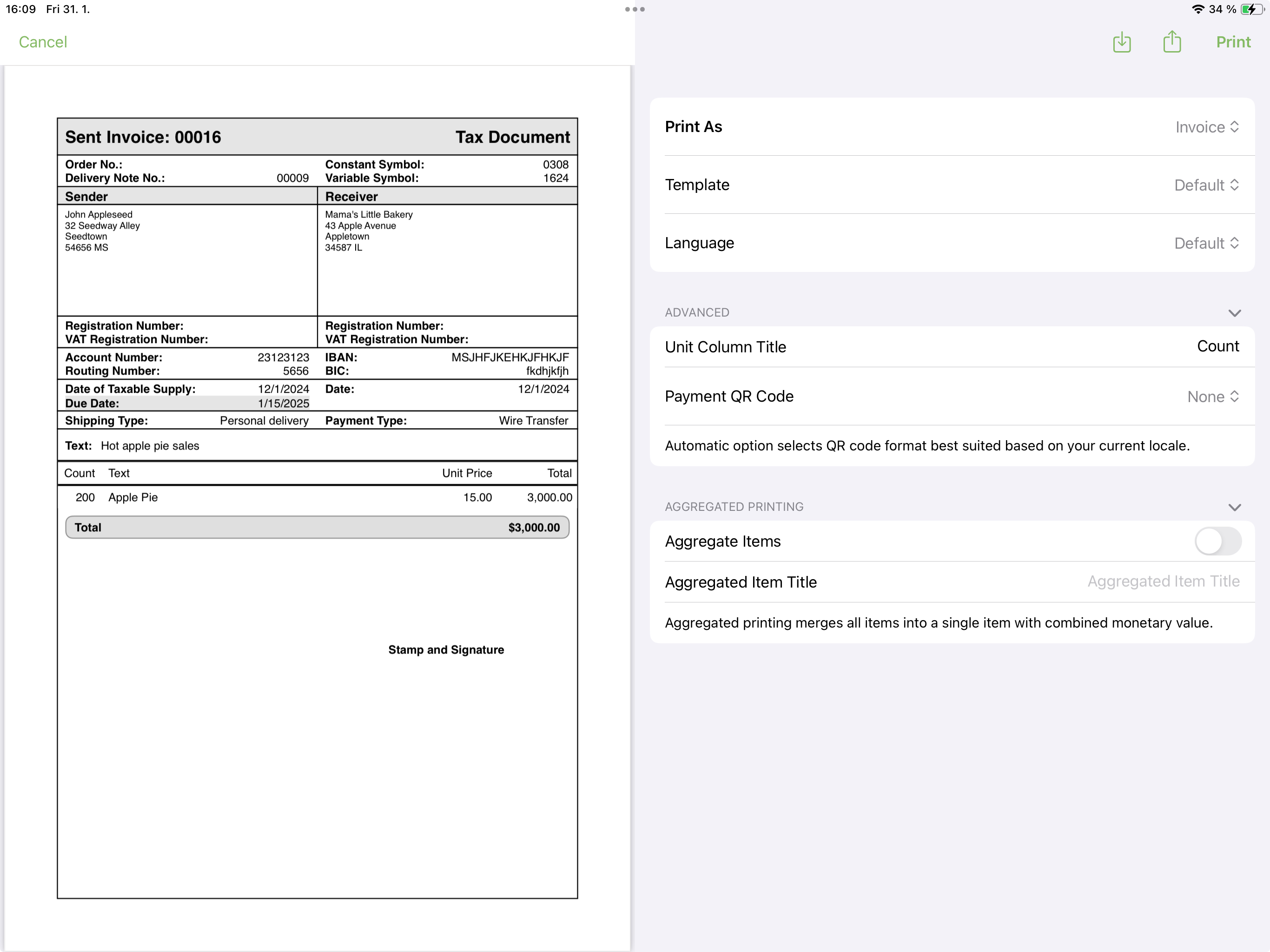Collapse the Advanced section chevron

1234,313
